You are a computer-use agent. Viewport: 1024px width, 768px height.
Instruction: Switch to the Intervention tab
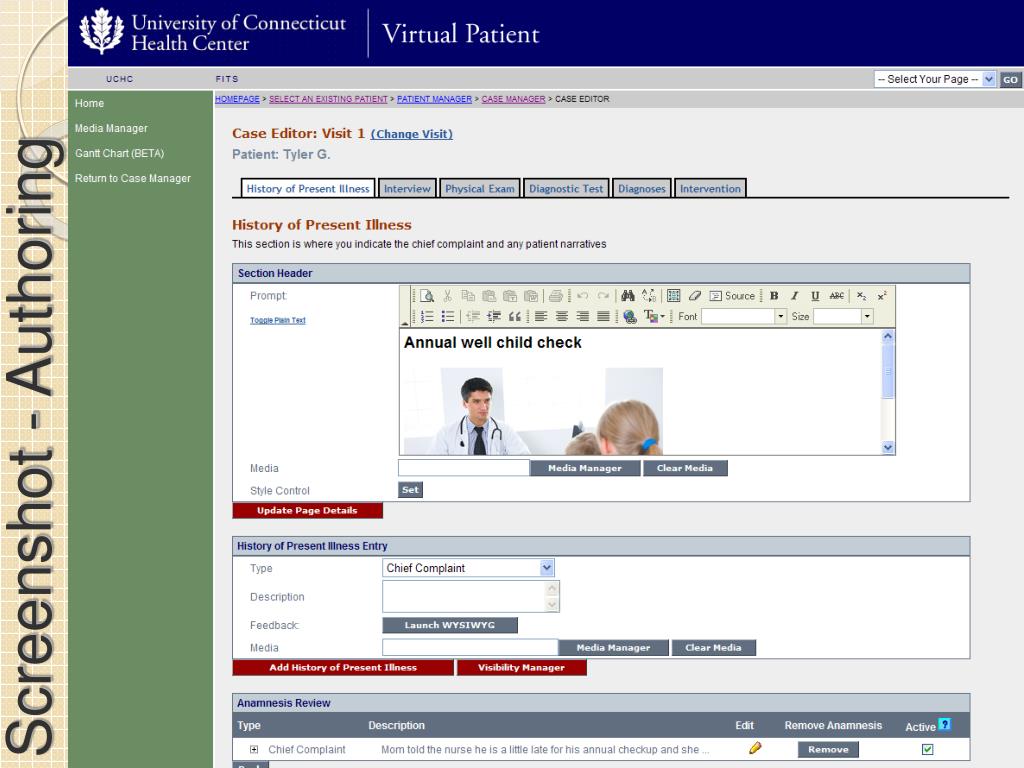pos(711,188)
